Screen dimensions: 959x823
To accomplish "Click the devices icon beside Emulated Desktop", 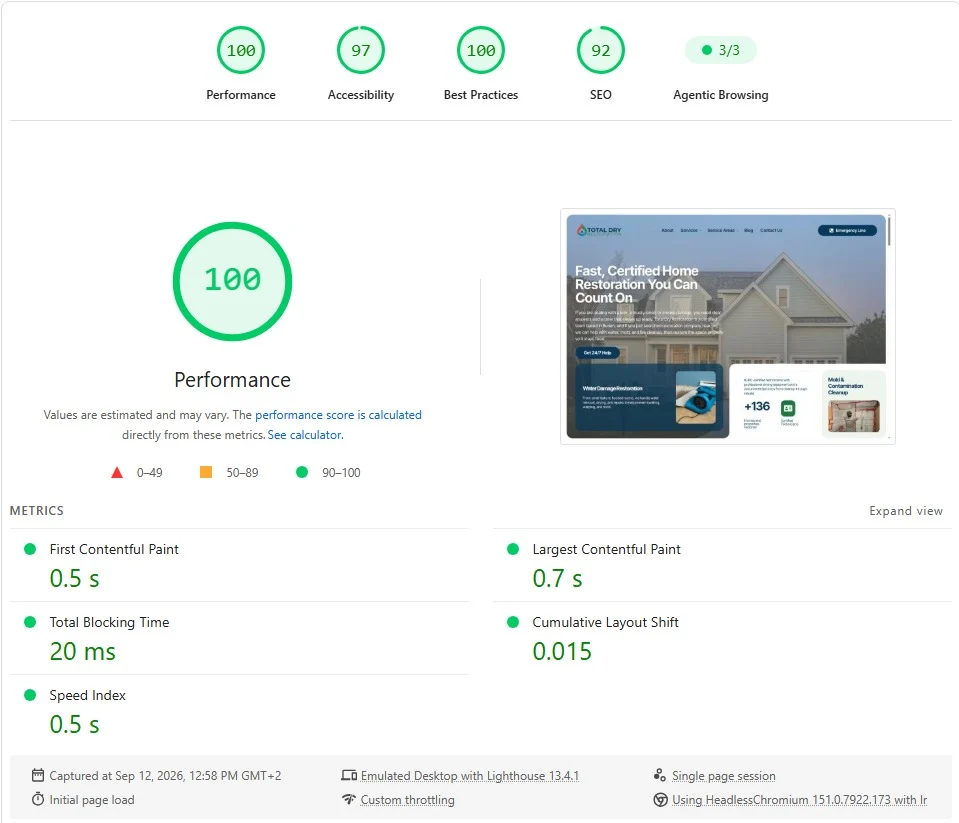I will 349,775.
